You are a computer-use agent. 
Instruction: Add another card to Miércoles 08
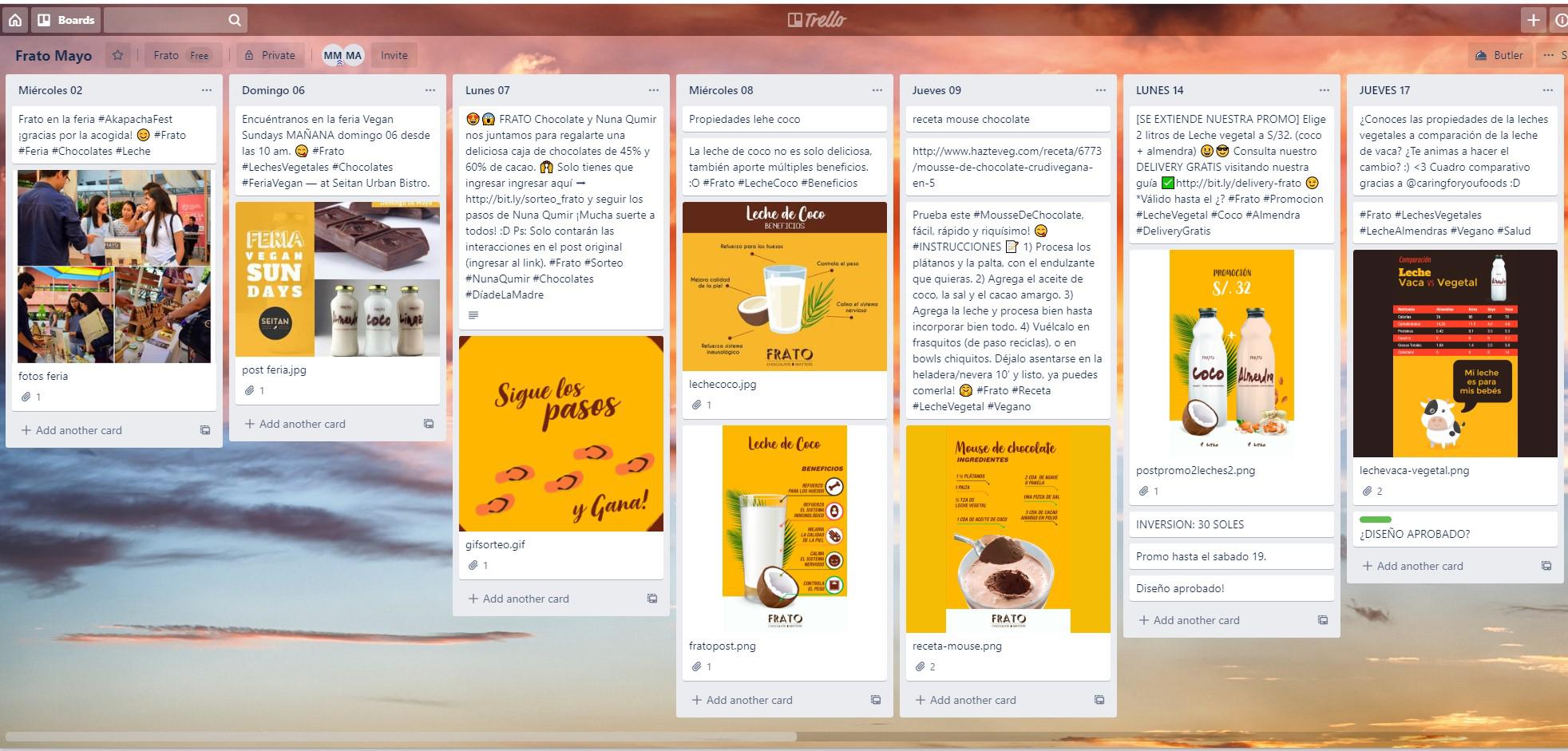[742, 700]
